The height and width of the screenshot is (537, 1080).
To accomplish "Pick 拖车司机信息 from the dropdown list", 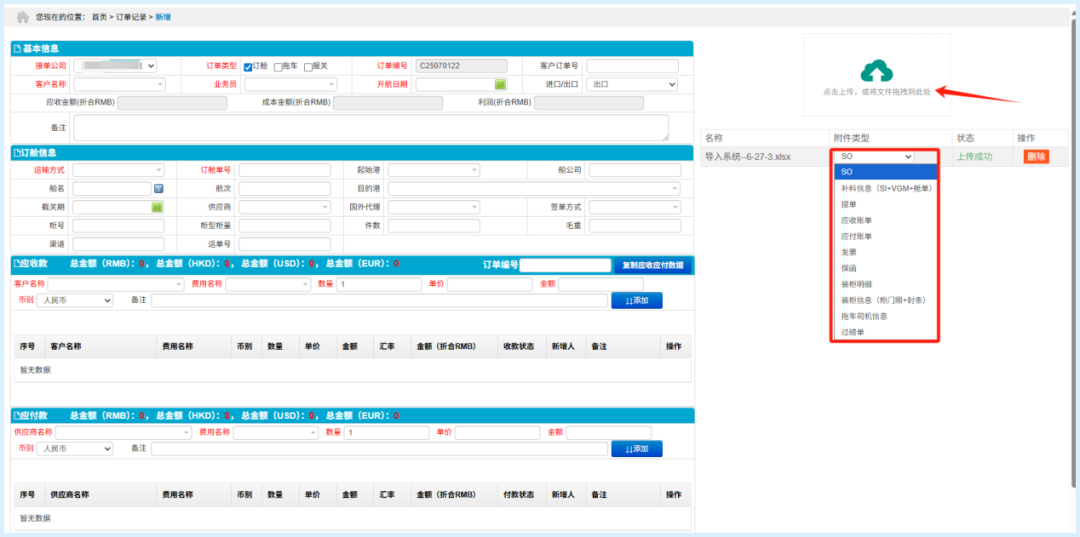I will (x=863, y=316).
